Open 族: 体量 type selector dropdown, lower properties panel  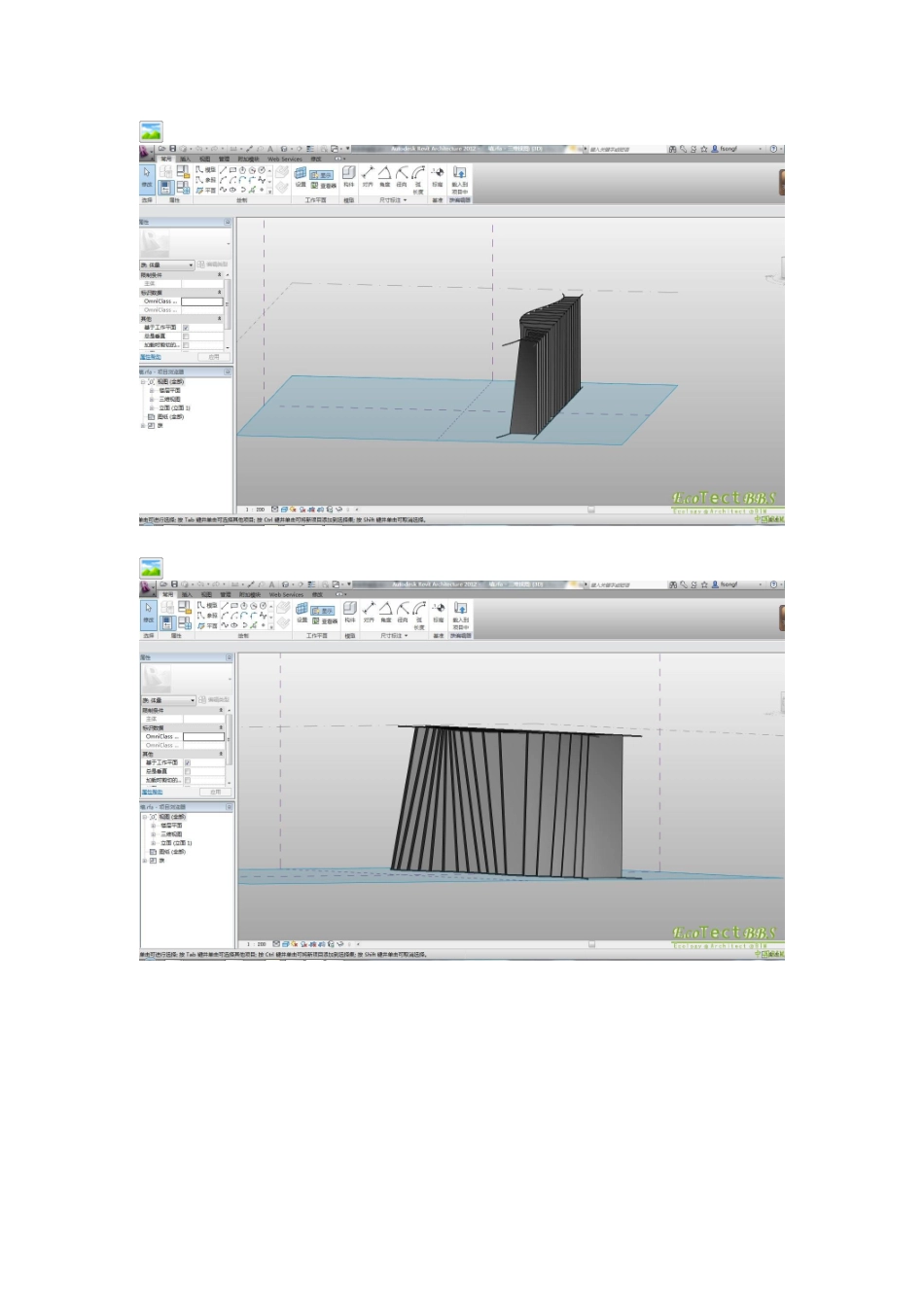pyautogui.click(x=168, y=700)
